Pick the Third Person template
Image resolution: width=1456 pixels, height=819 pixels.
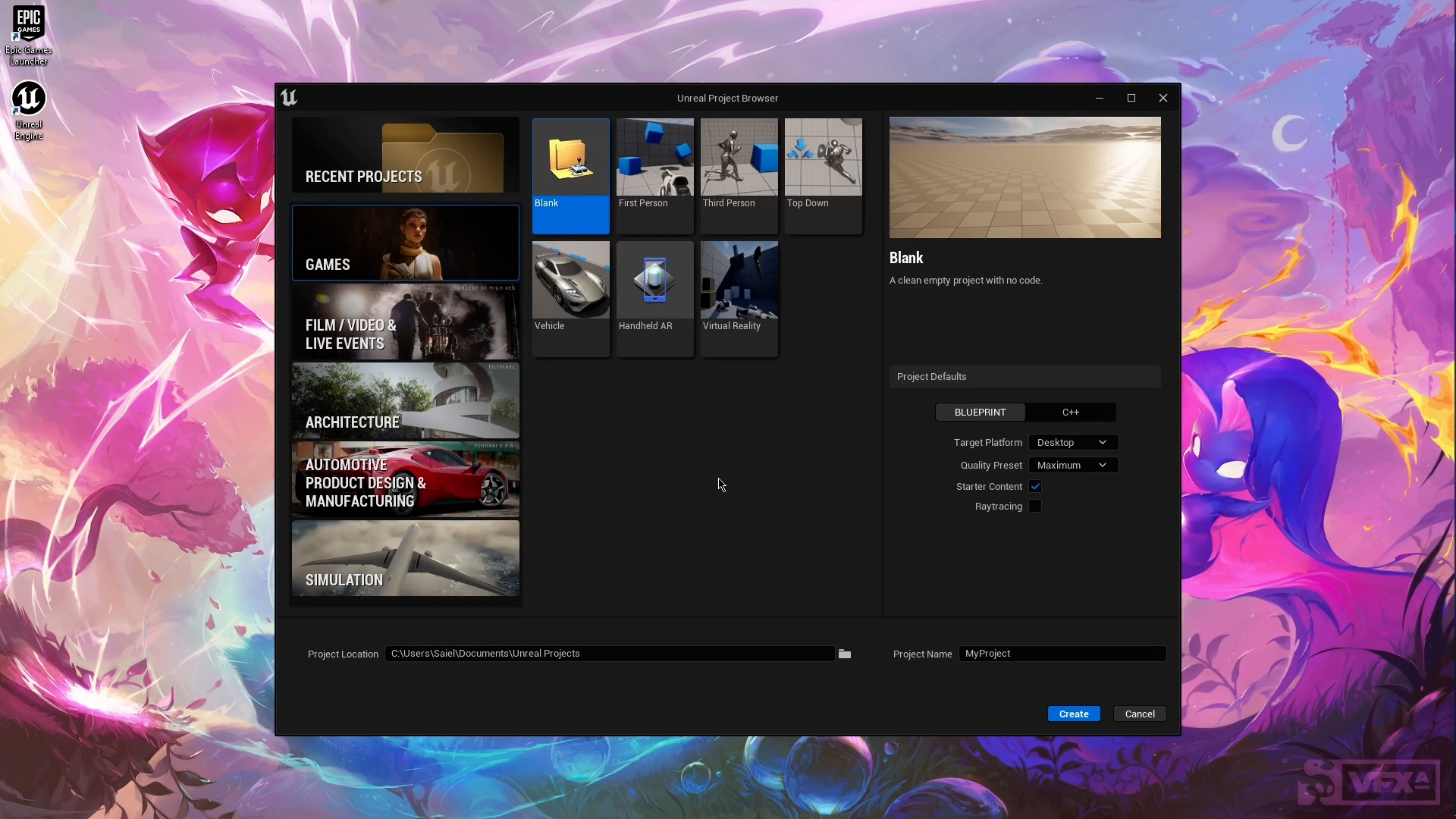pyautogui.click(x=739, y=158)
